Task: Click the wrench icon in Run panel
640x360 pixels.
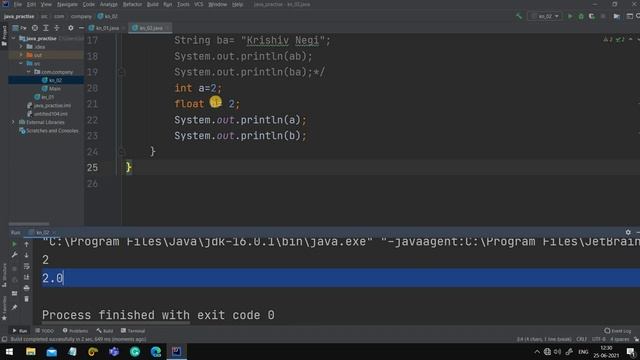Action: tap(14, 255)
